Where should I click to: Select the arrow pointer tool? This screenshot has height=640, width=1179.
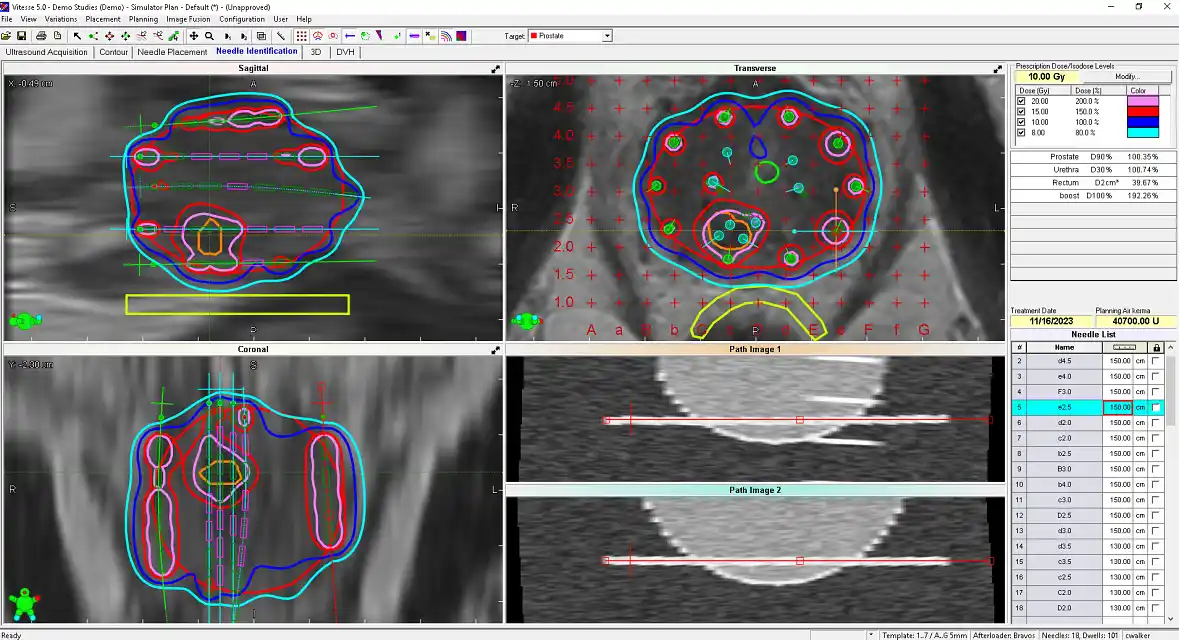point(77,36)
